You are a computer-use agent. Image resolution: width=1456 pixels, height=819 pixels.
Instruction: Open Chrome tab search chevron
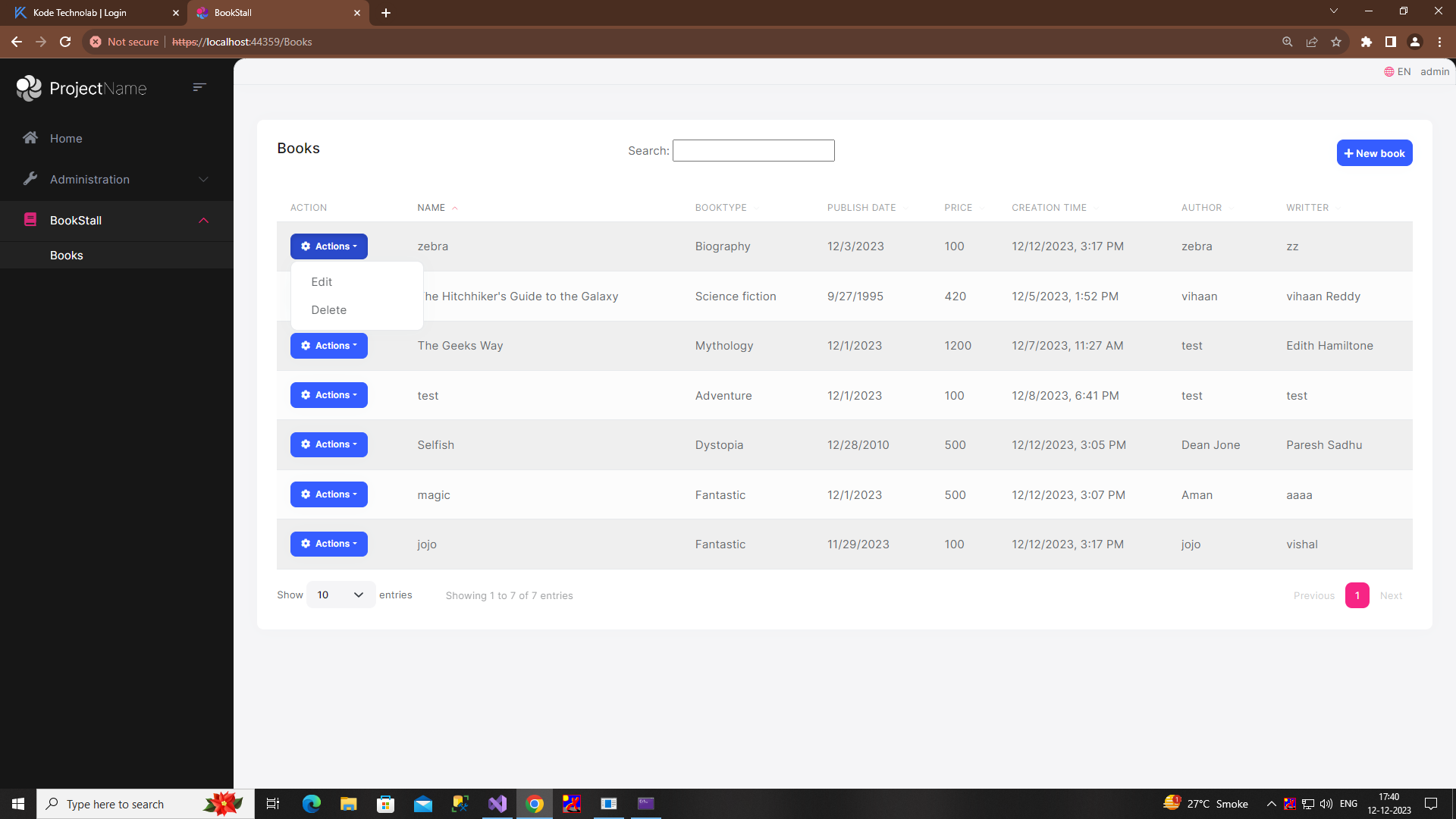(1334, 11)
